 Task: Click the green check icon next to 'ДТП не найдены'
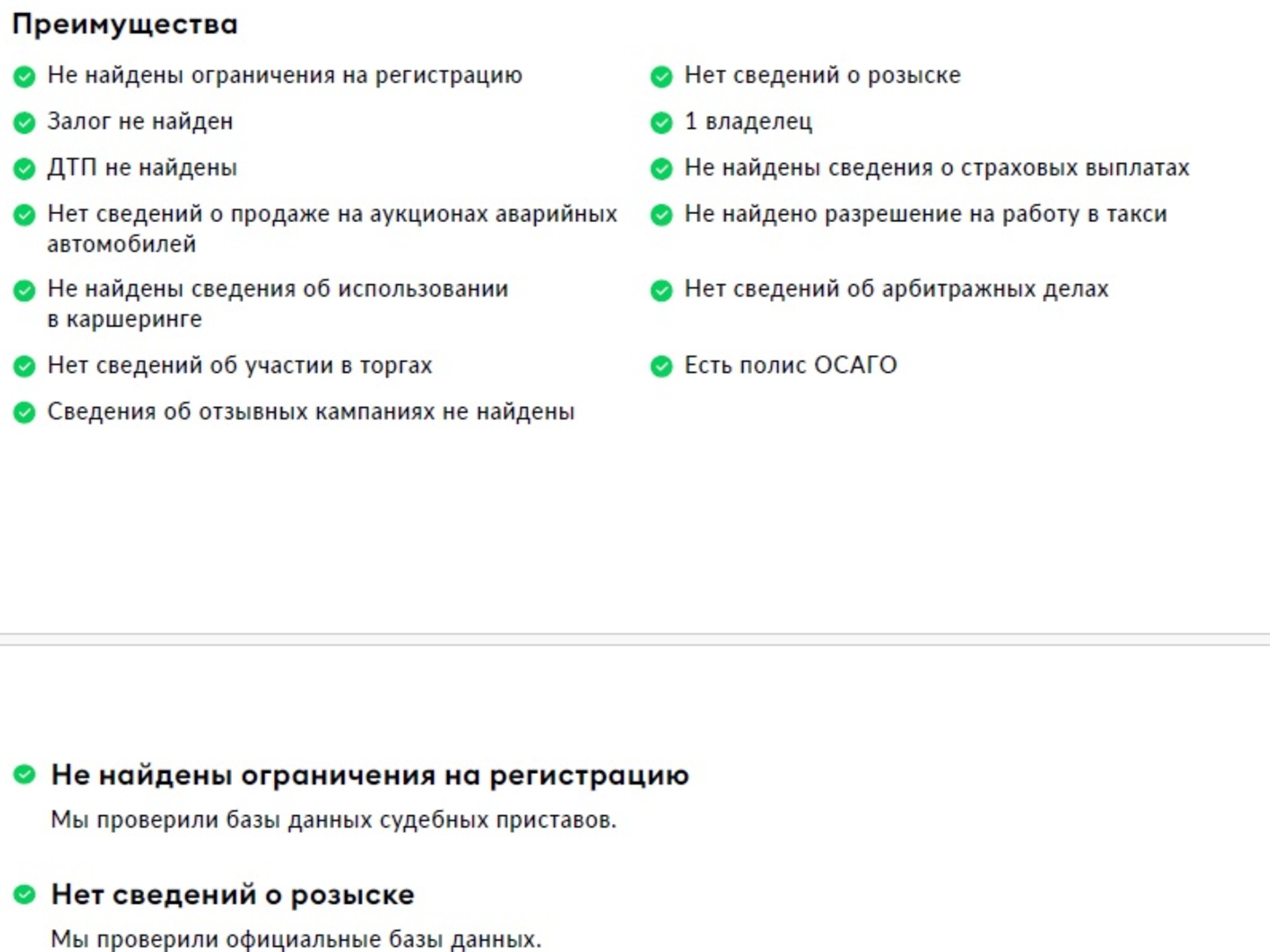(24, 169)
